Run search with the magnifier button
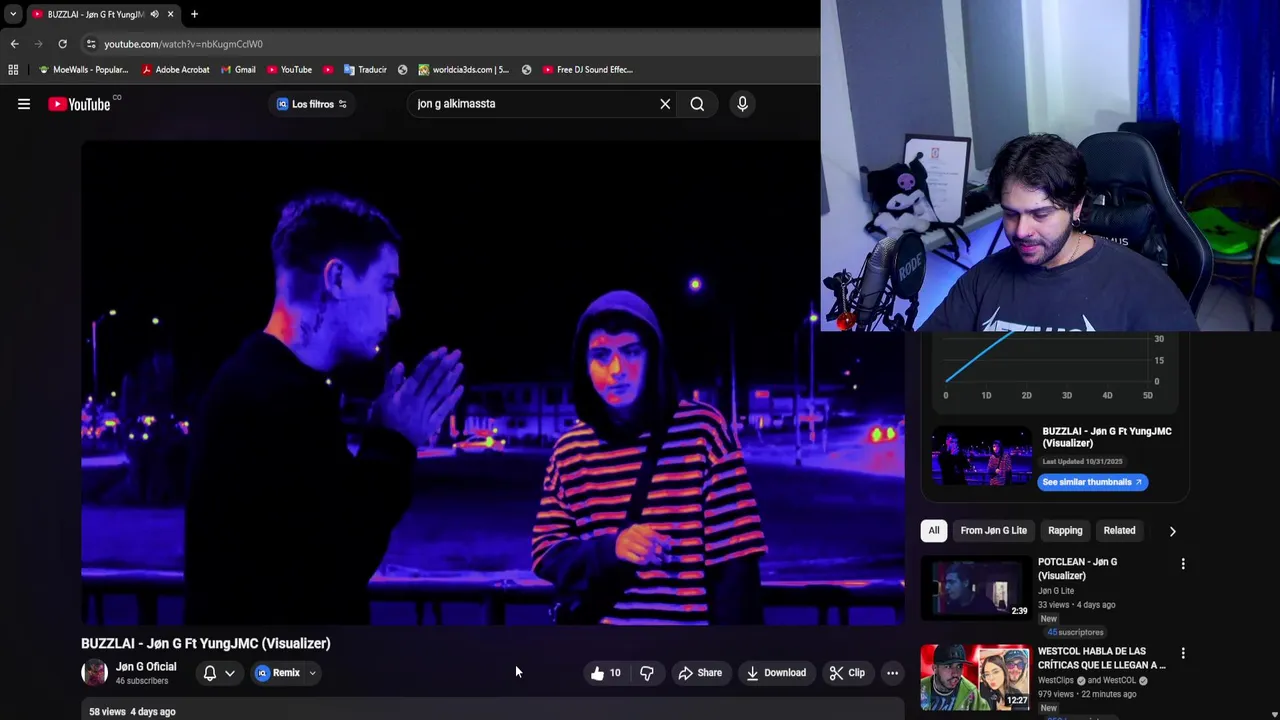The width and height of the screenshot is (1280, 720). pos(697,104)
